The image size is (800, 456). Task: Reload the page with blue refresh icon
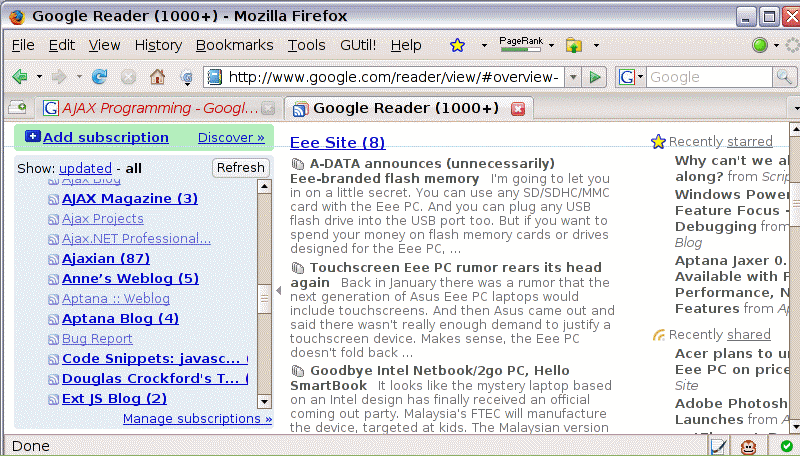click(99, 77)
